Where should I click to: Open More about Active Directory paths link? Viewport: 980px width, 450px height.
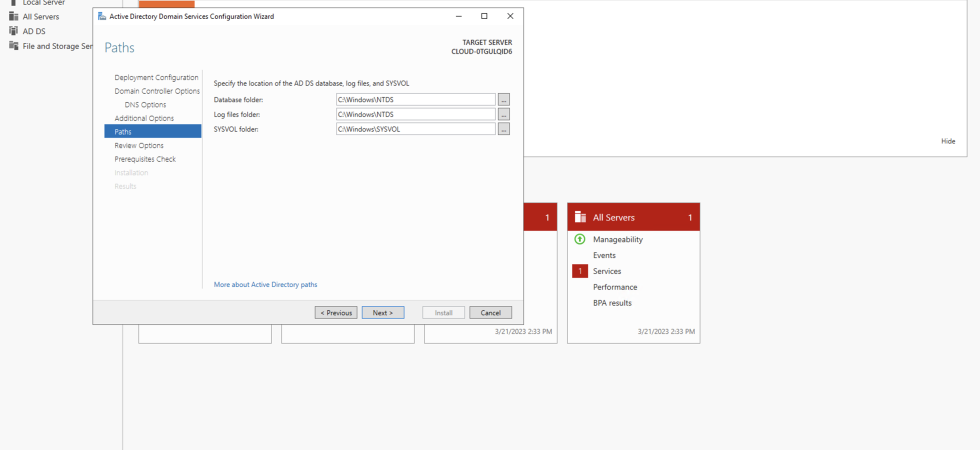(x=266, y=284)
